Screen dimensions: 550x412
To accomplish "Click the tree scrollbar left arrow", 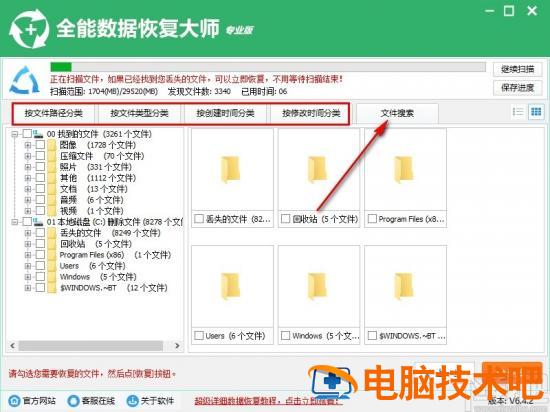I will pyautogui.click(x=13, y=346).
